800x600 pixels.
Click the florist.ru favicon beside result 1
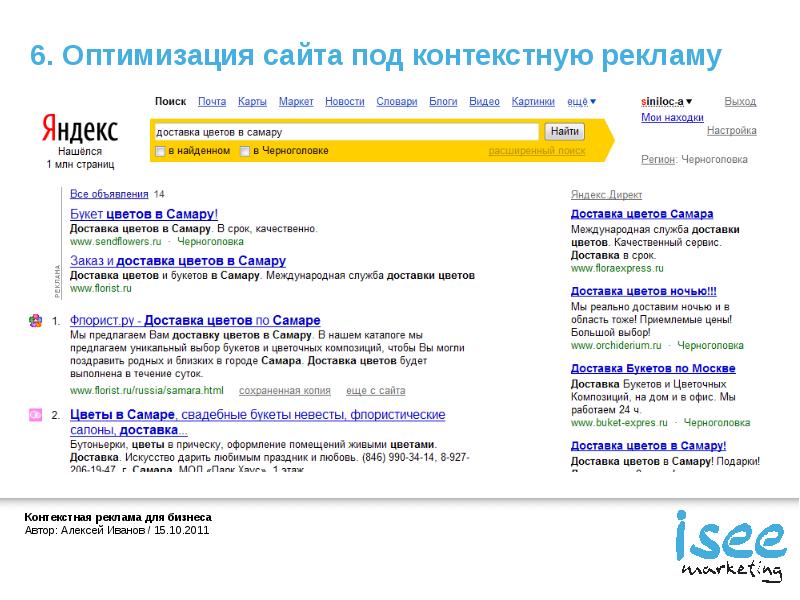35,321
